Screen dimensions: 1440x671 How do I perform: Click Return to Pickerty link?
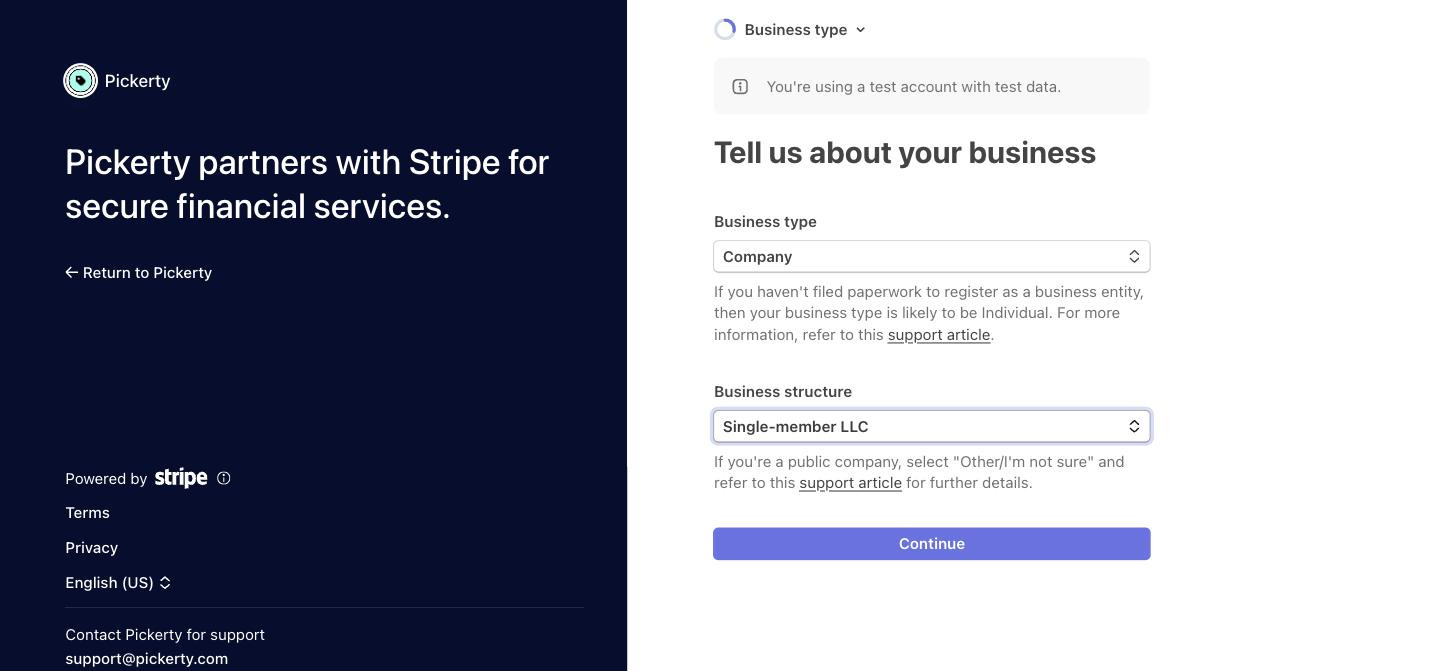(138, 273)
